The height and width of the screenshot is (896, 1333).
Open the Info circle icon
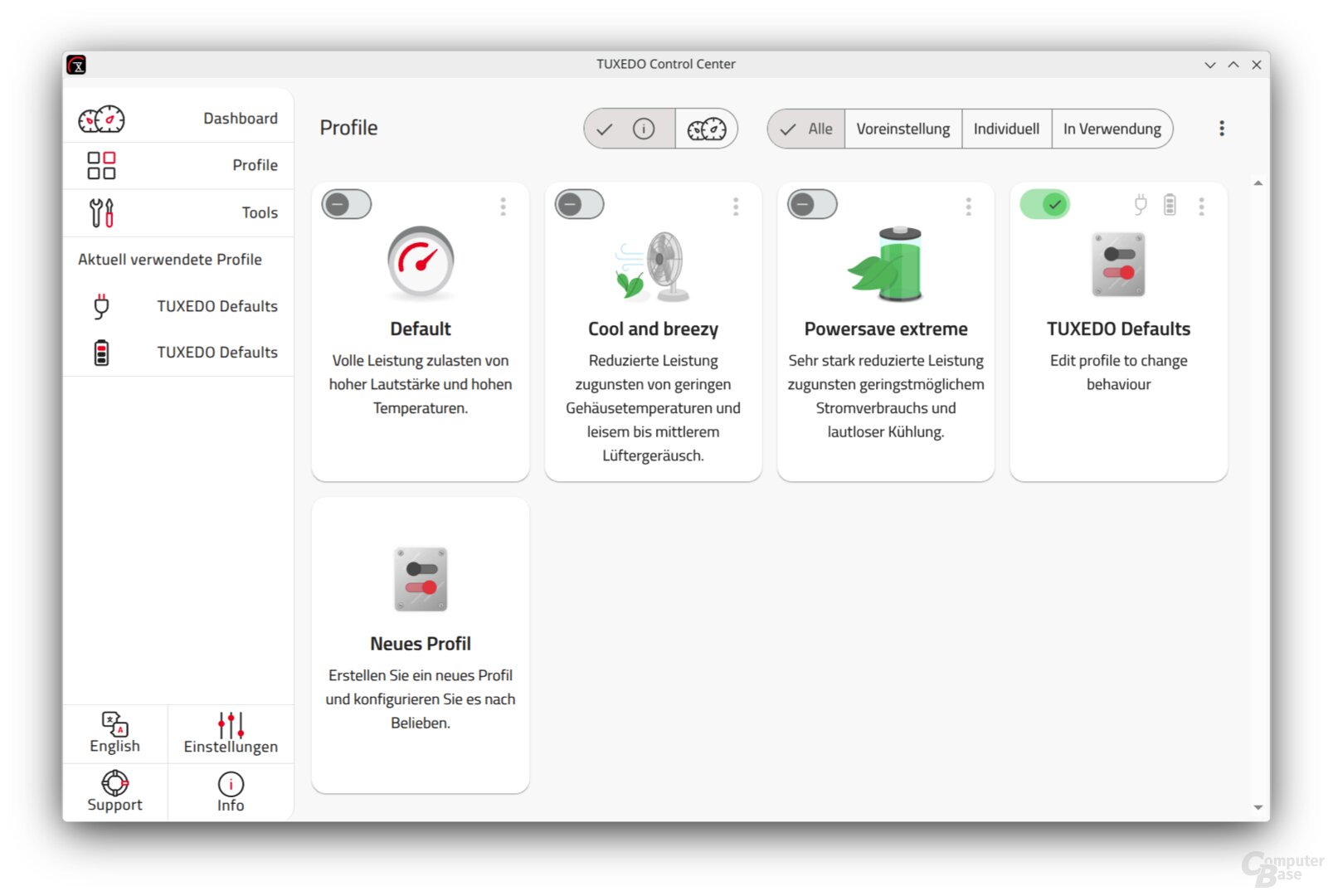pos(231,784)
